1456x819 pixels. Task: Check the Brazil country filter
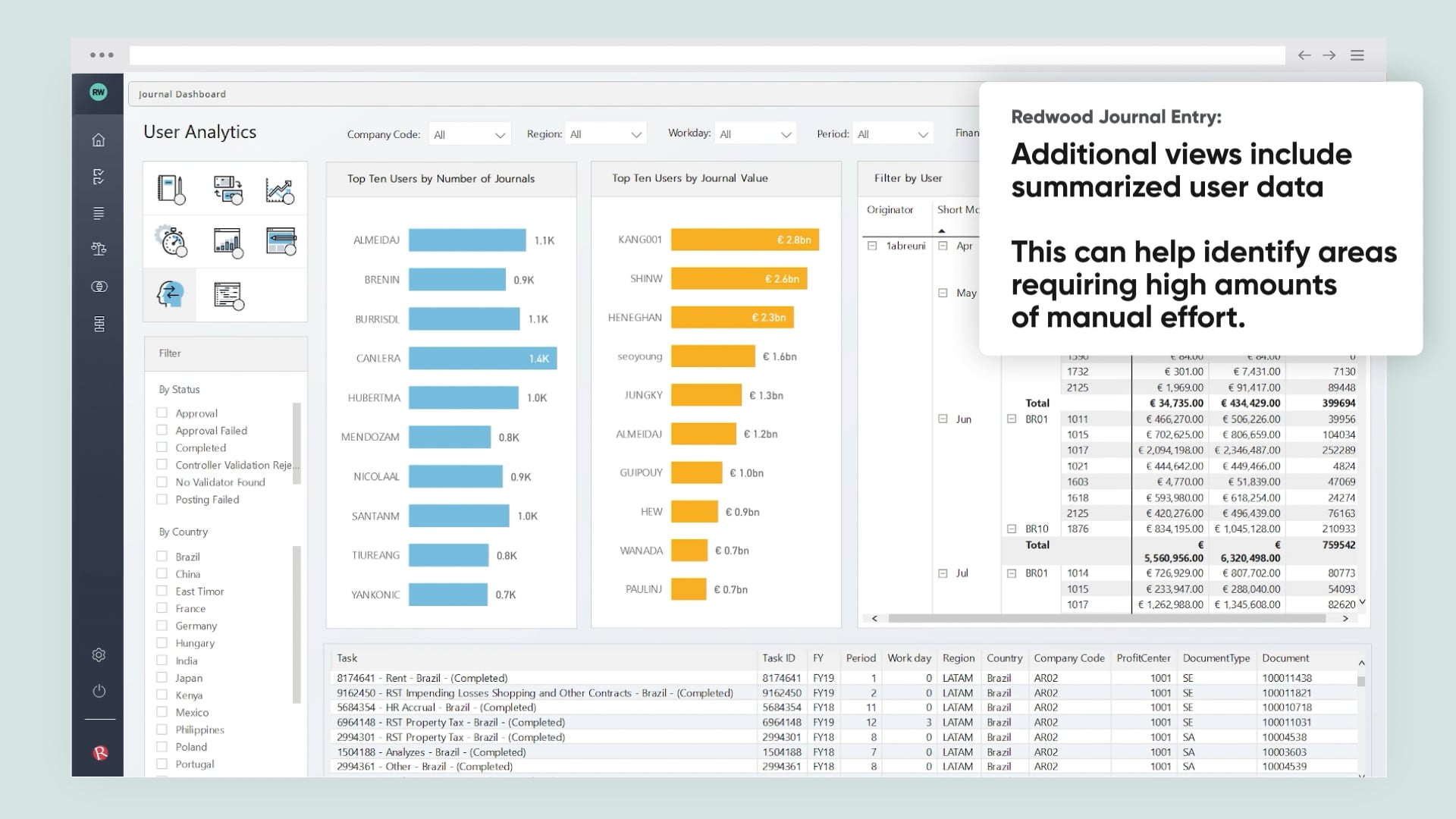(162, 556)
